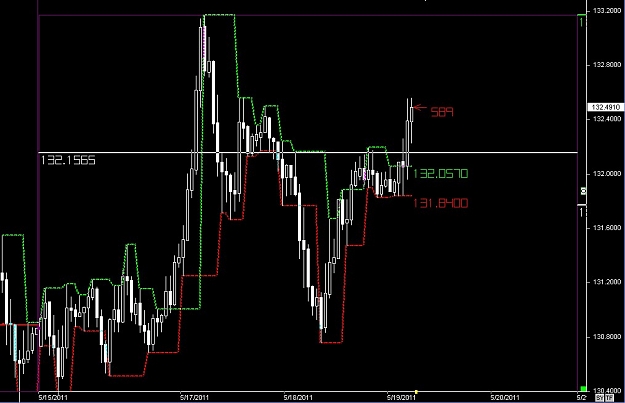Click the green 132.0570 value label
Viewport: 625px width, 403px height.
click(x=440, y=173)
